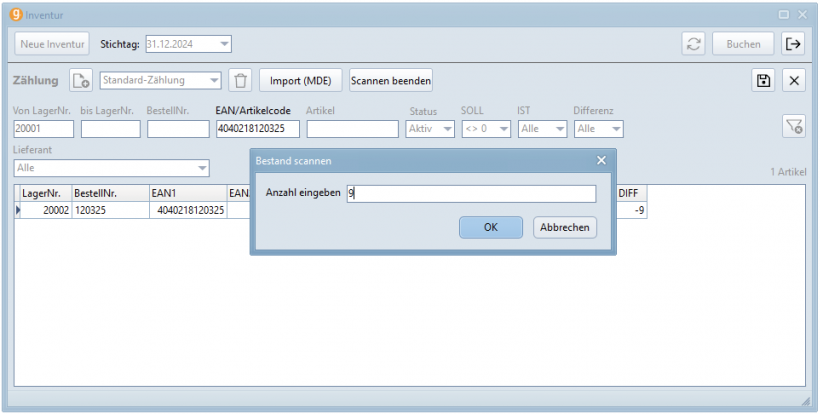Open the Status Aktiv dropdown
The width and height of the screenshot is (820, 414).
[447, 129]
